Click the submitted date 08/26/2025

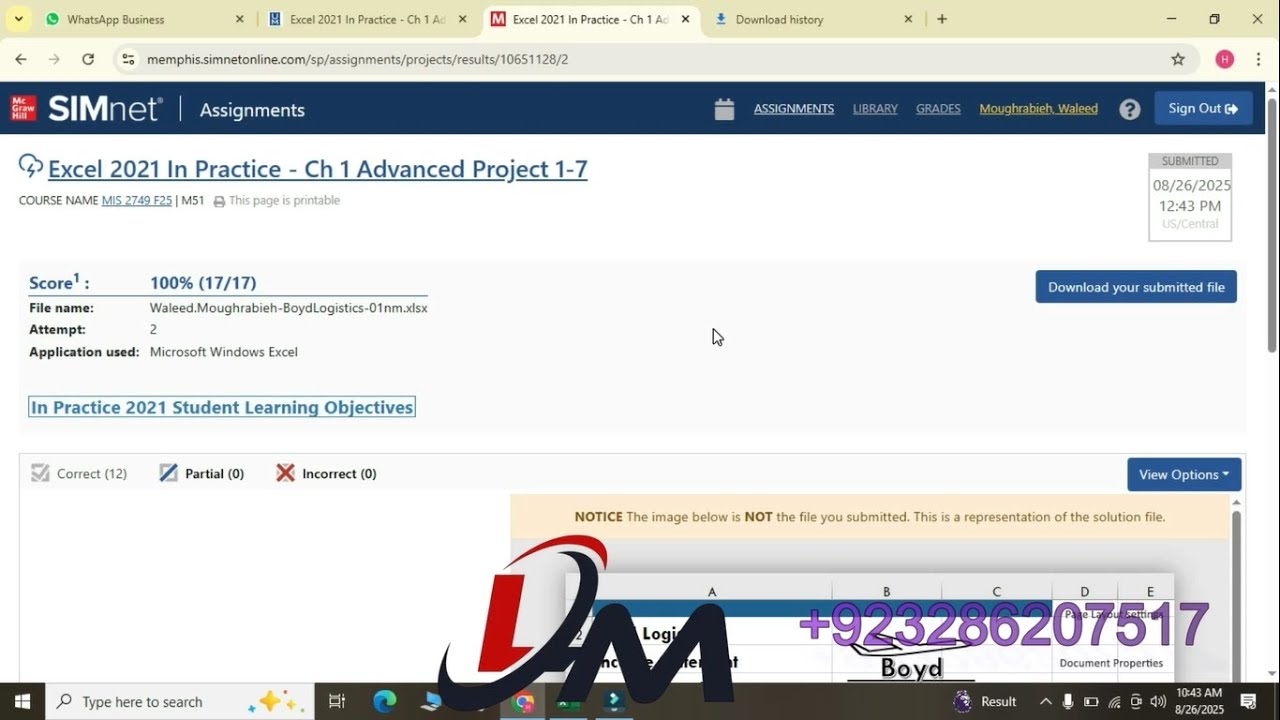pyautogui.click(x=1192, y=186)
